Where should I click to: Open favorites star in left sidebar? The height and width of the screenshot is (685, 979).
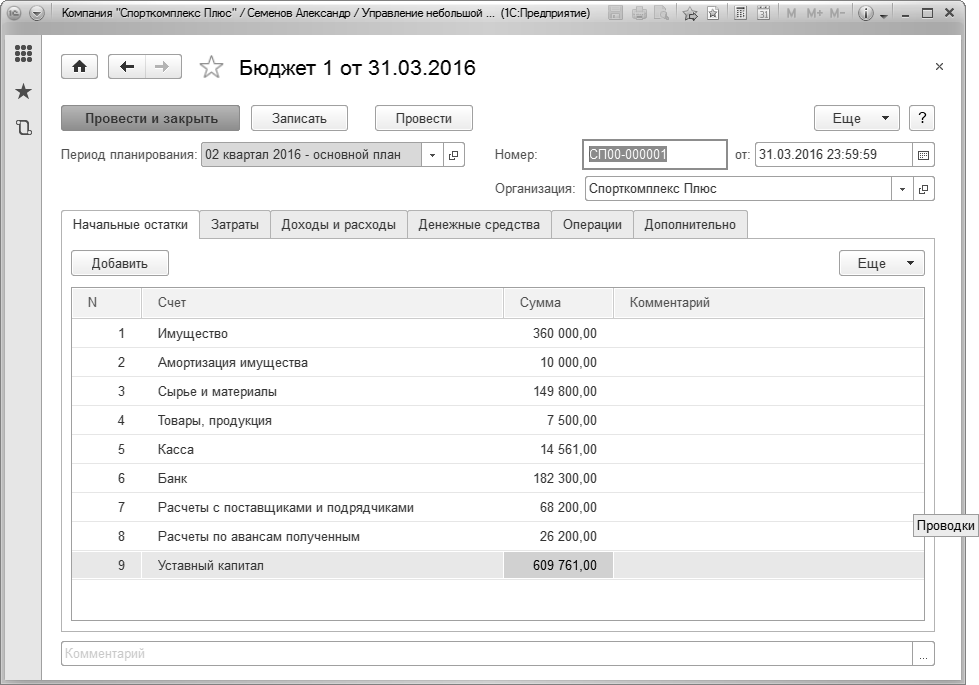[x=23, y=92]
